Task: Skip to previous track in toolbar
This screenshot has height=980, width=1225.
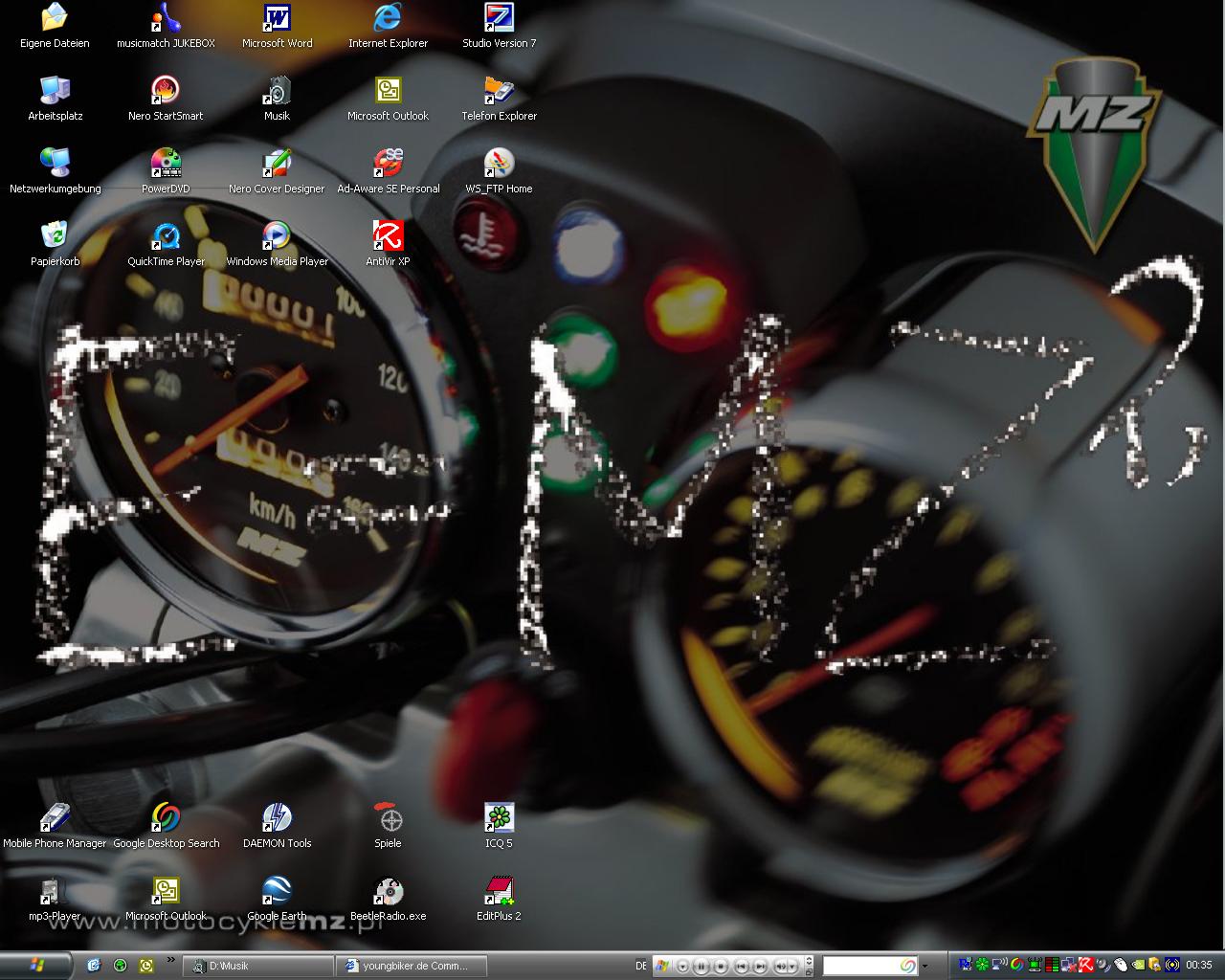Action: 741,966
